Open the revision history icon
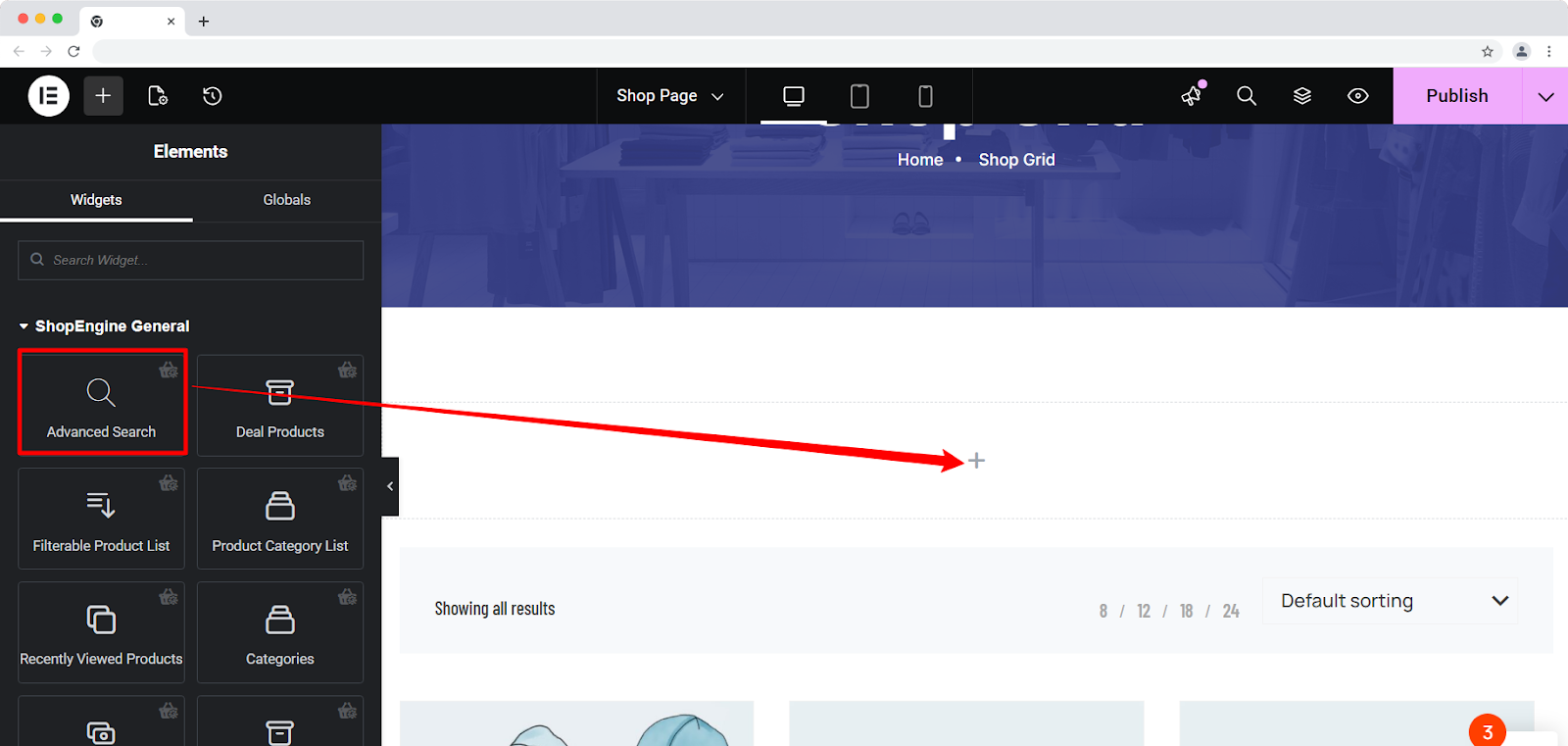1568x746 pixels. 212,96
